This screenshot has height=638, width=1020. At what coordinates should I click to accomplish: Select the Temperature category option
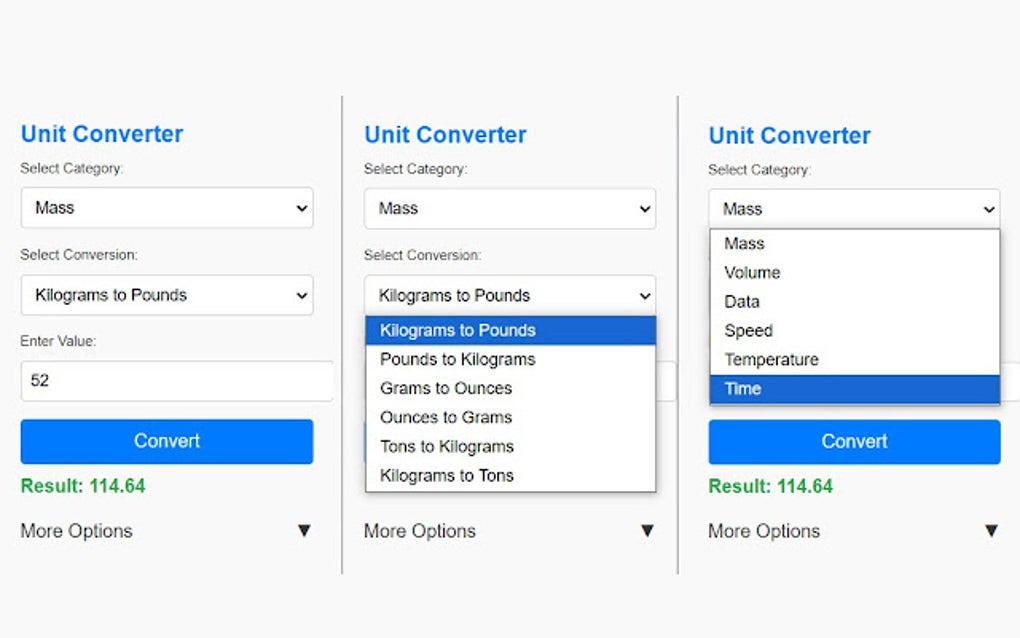771,359
